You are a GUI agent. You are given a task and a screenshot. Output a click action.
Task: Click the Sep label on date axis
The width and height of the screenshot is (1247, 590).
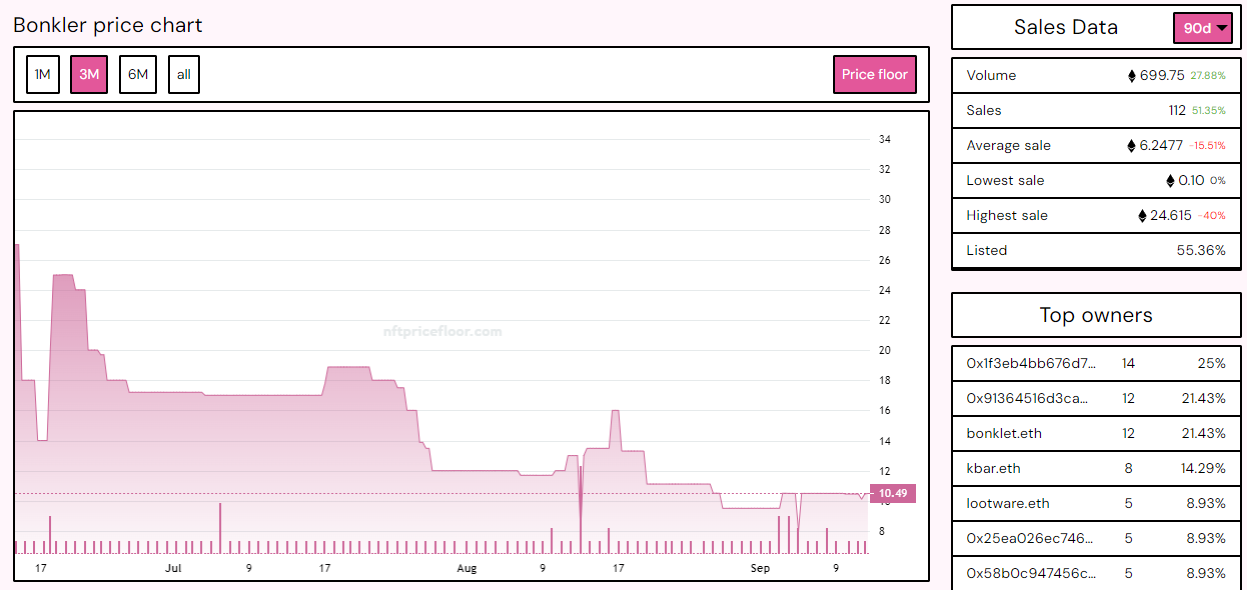pos(761,568)
